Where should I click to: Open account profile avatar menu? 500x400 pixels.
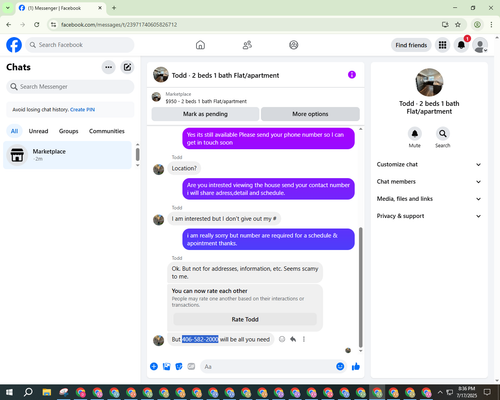coord(480,45)
